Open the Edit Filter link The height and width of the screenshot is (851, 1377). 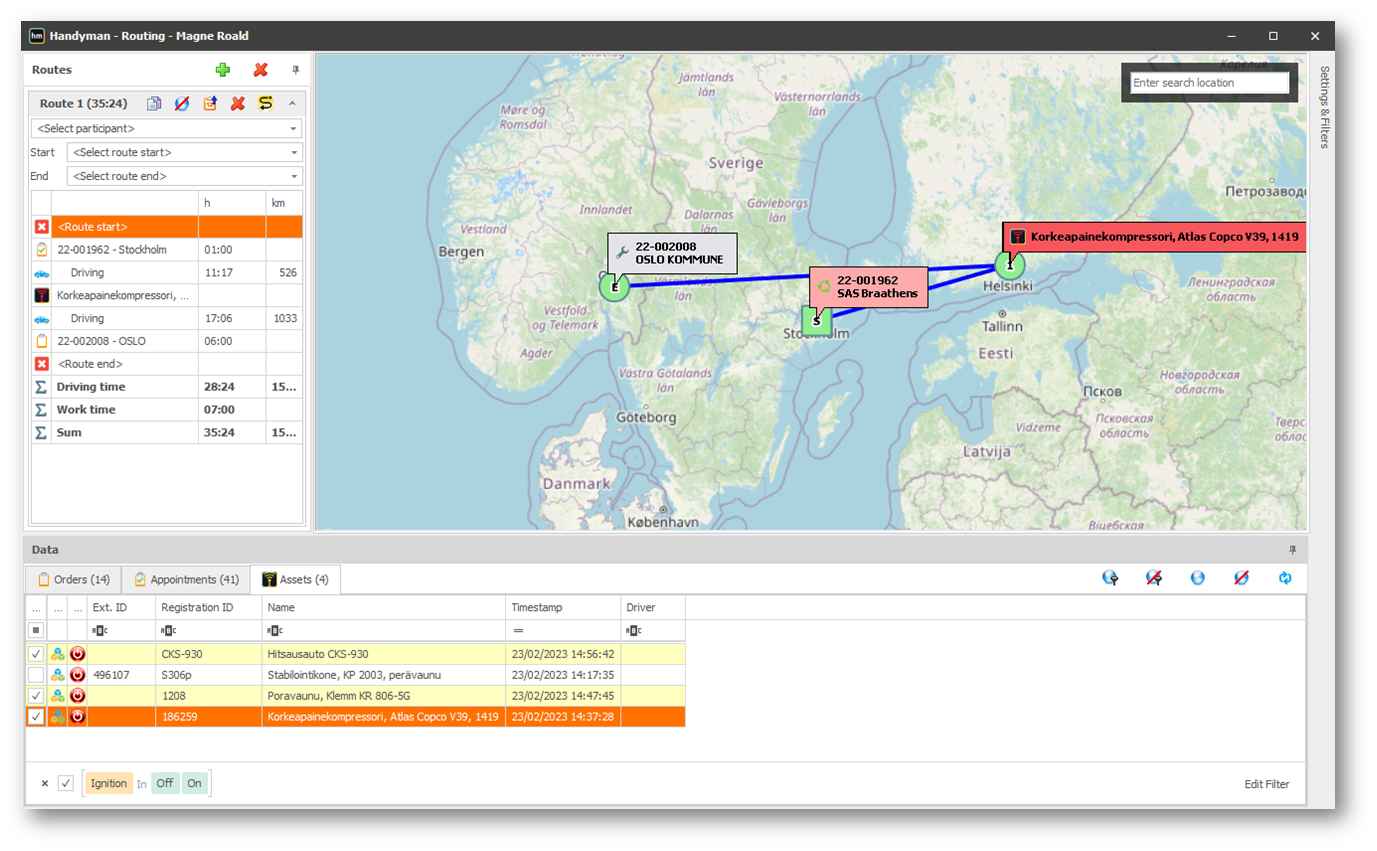pos(1267,784)
